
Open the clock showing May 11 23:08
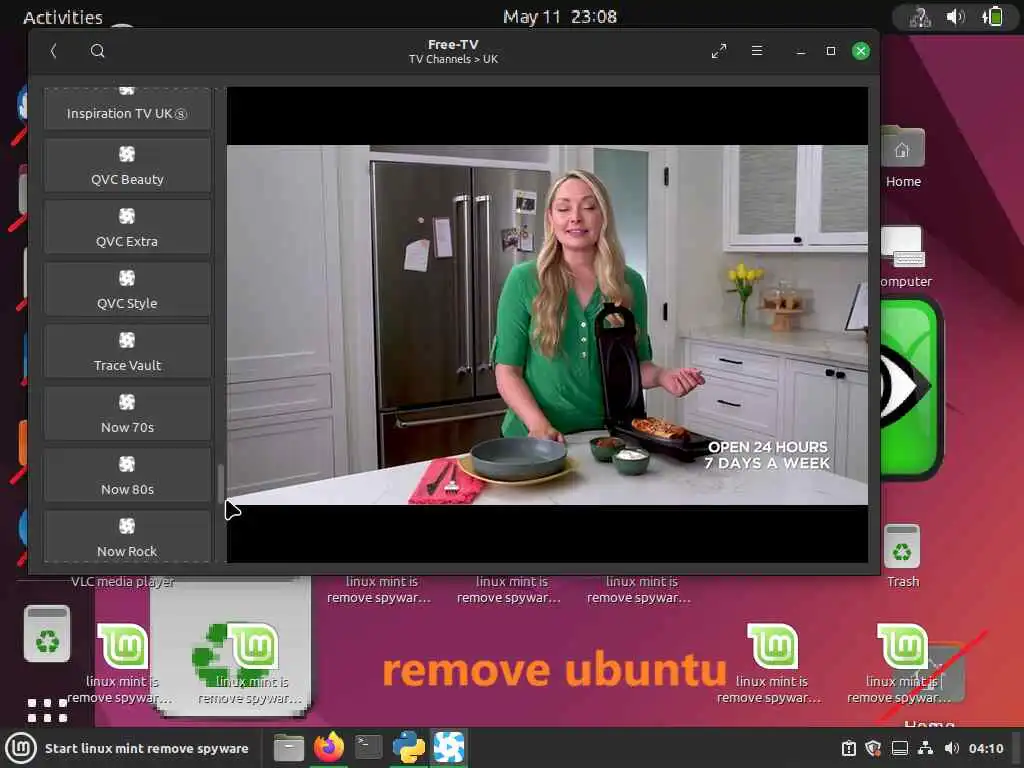tap(560, 16)
